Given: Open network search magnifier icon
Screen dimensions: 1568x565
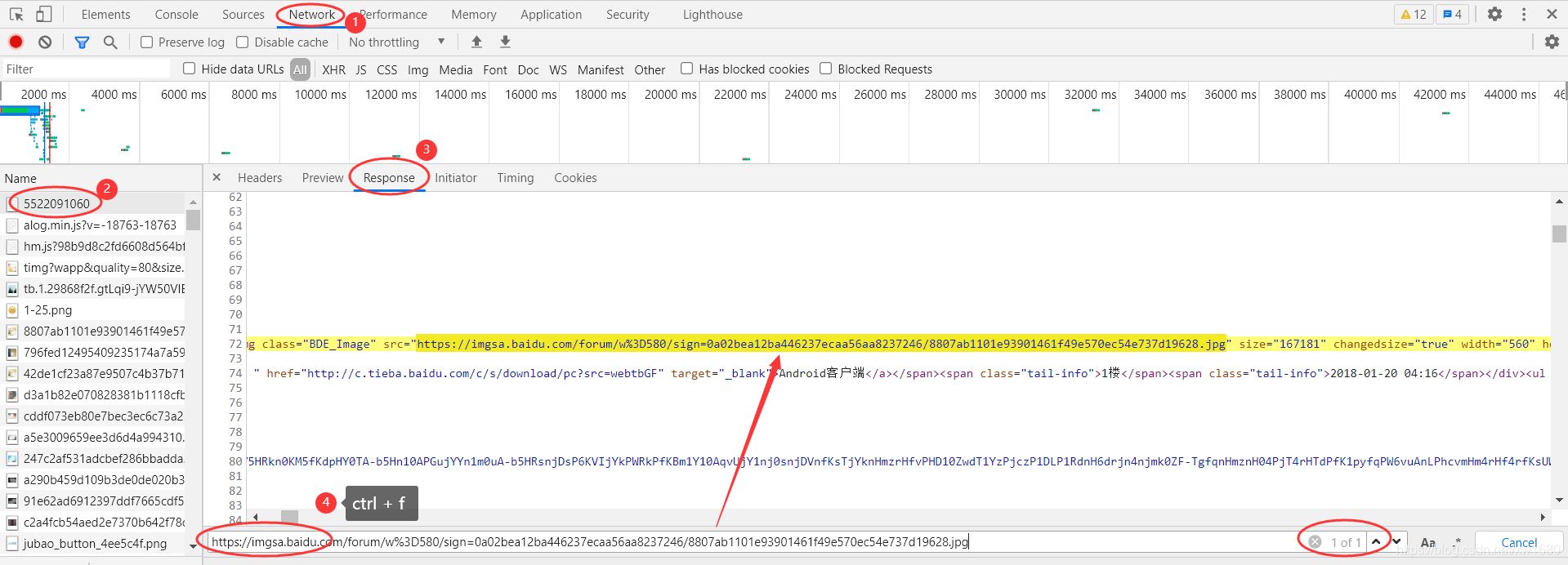Looking at the screenshot, I should click(x=110, y=42).
